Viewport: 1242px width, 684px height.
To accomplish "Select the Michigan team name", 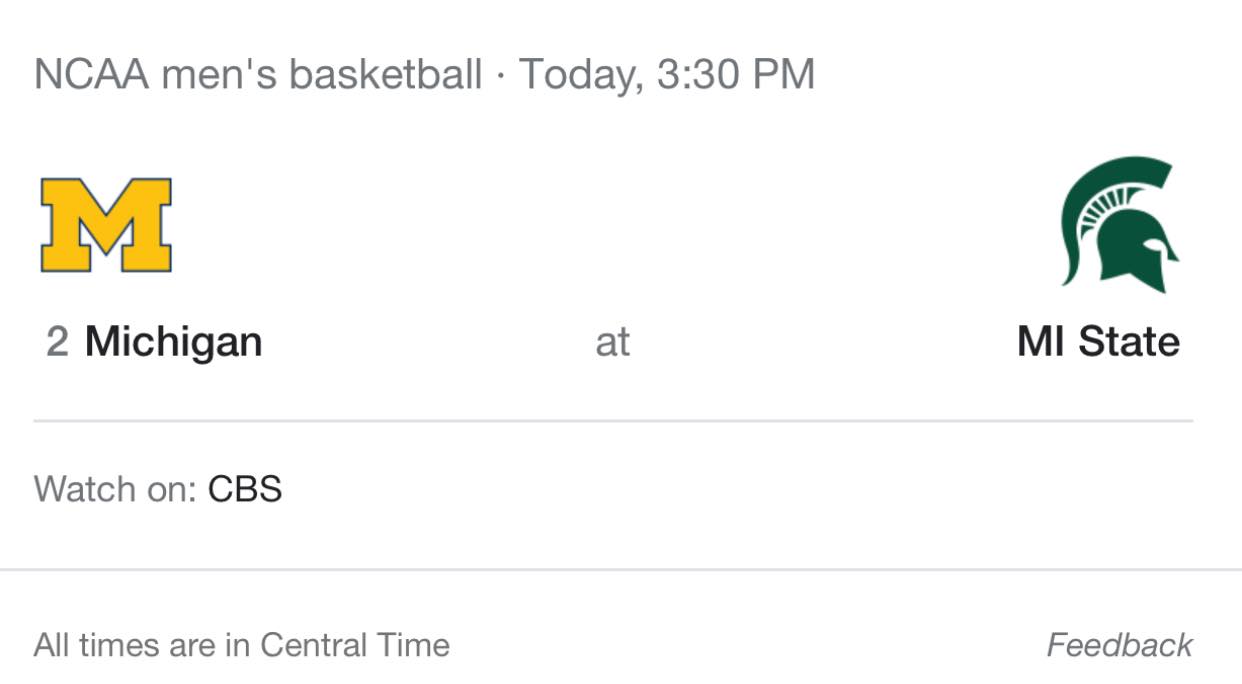I will click(173, 342).
